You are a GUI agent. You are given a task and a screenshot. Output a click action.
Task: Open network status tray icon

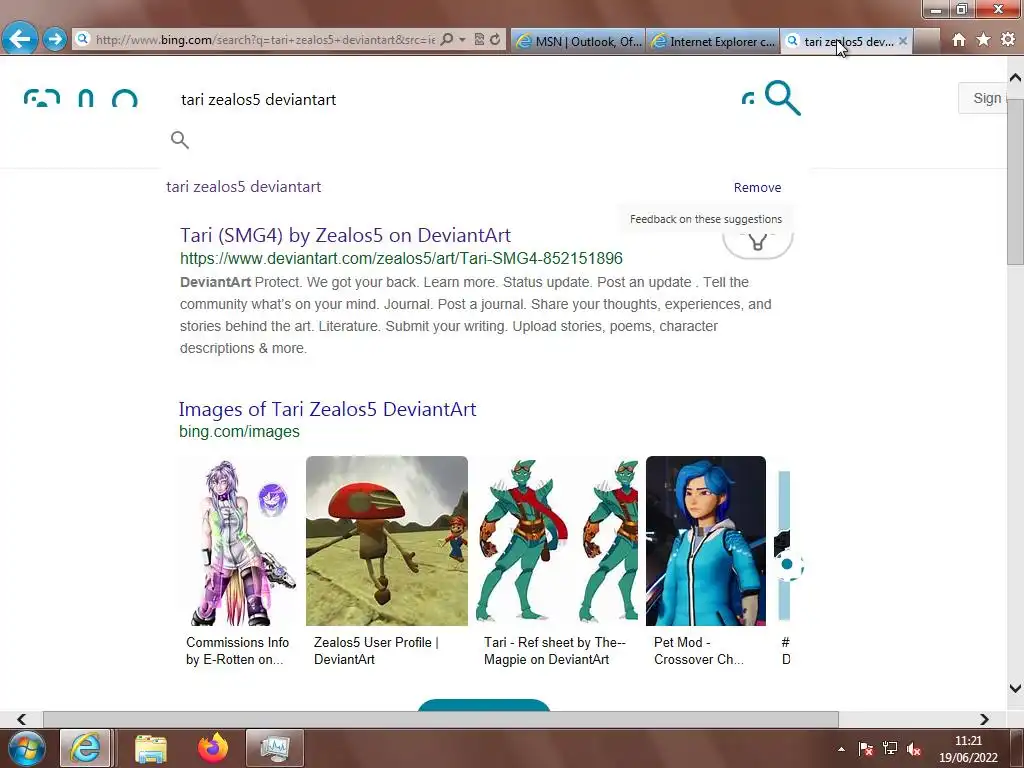point(889,749)
